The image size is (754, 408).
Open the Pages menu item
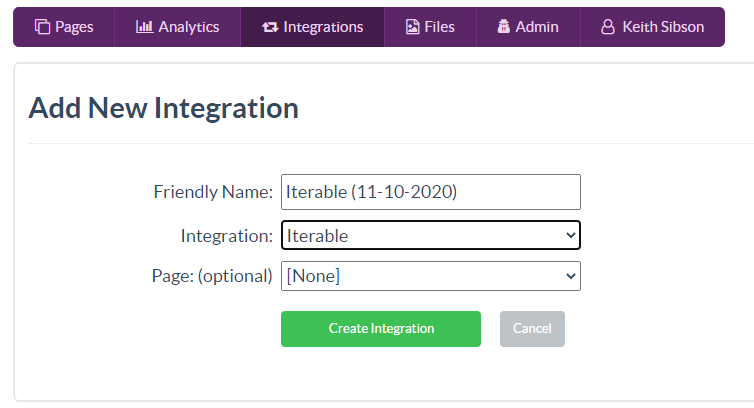point(74,27)
